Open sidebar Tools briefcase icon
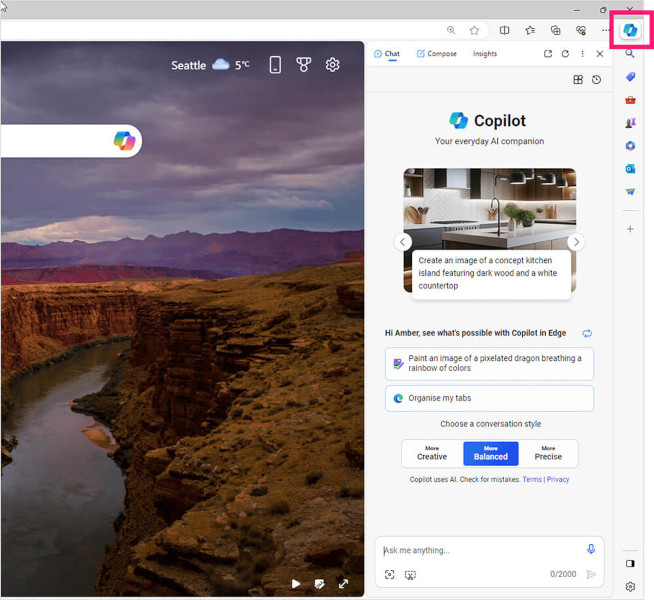Screen dimensions: 654x600 point(630,100)
